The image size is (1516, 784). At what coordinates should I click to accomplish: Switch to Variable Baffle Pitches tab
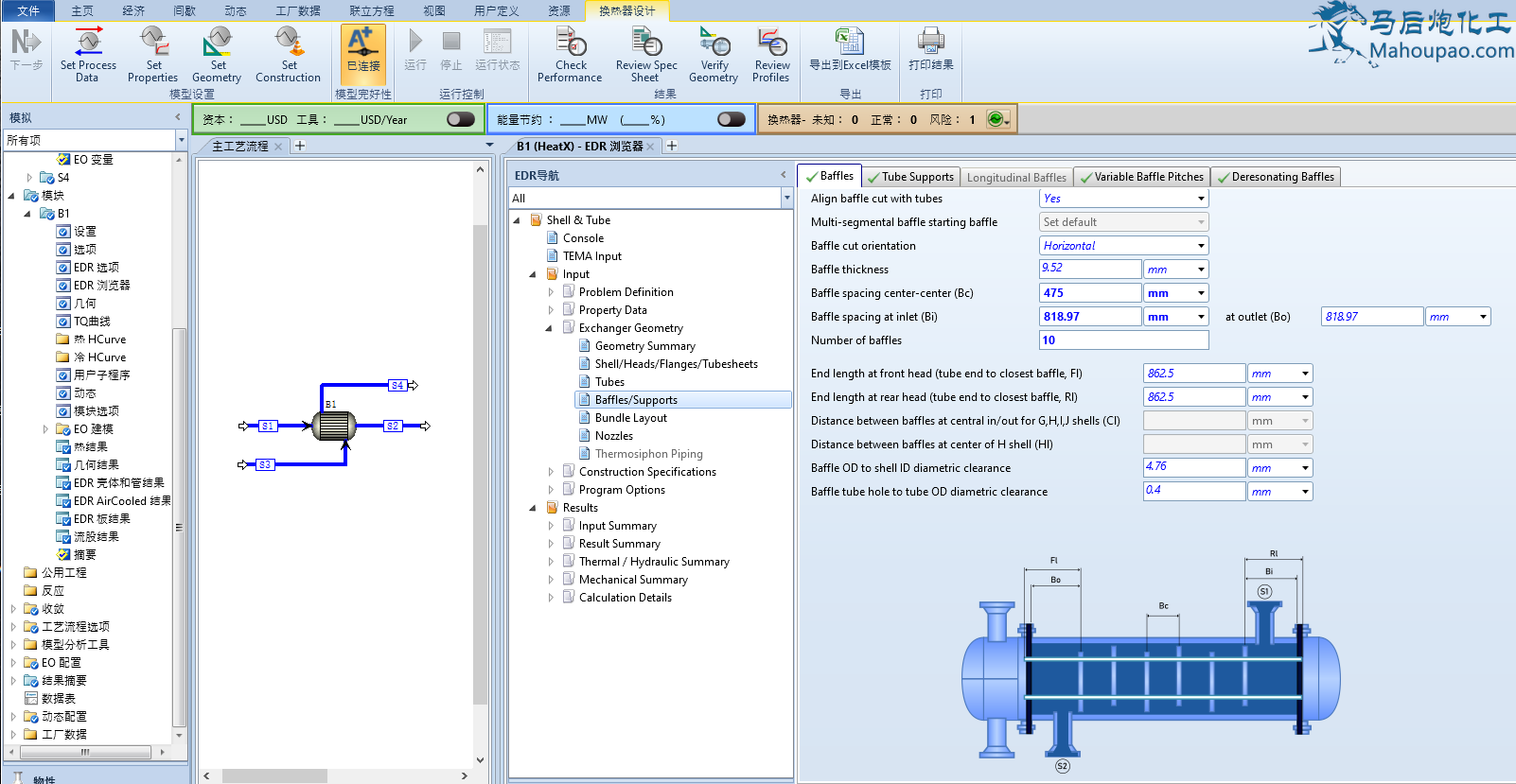(x=1142, y=177)
